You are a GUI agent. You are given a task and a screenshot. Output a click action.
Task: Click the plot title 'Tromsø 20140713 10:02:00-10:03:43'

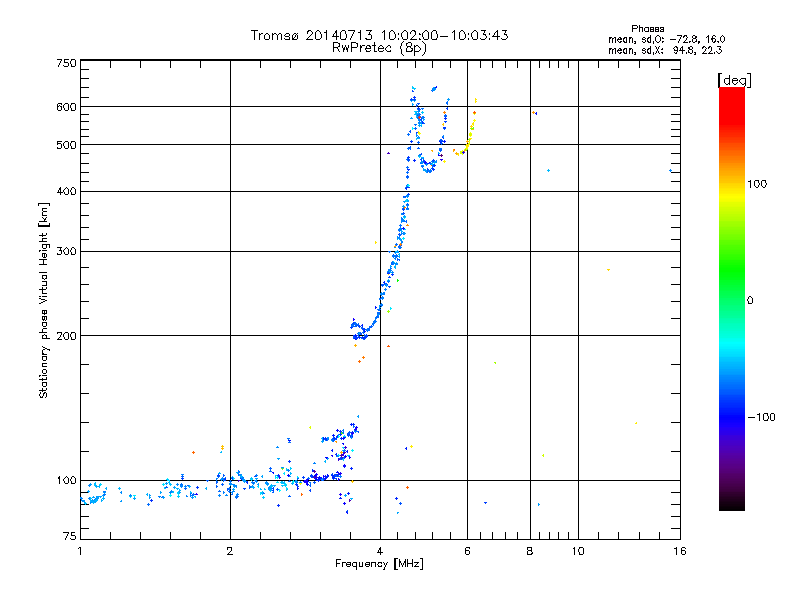[x=379, y=35]
